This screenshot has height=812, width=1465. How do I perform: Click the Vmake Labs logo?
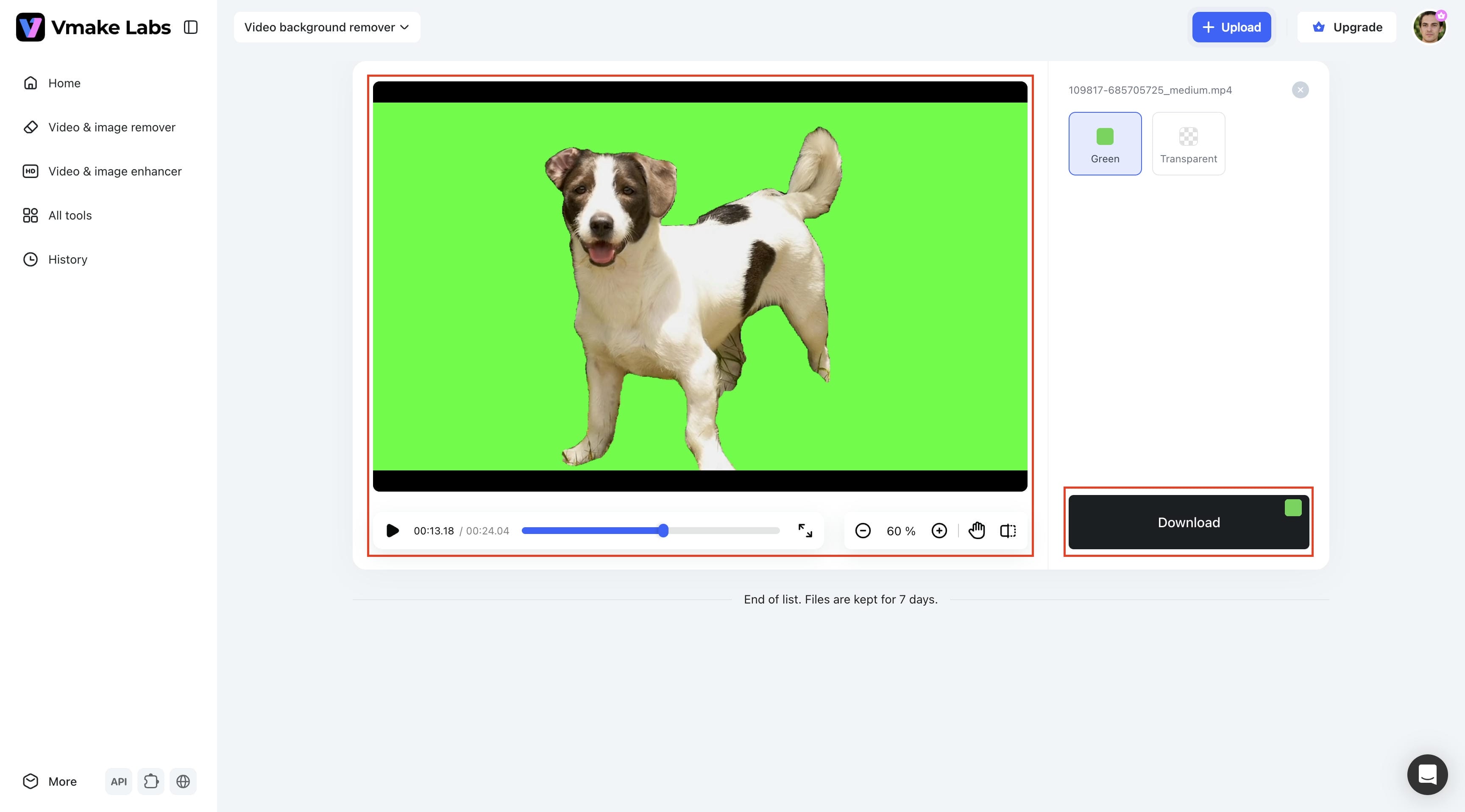[x=93, y=27]
